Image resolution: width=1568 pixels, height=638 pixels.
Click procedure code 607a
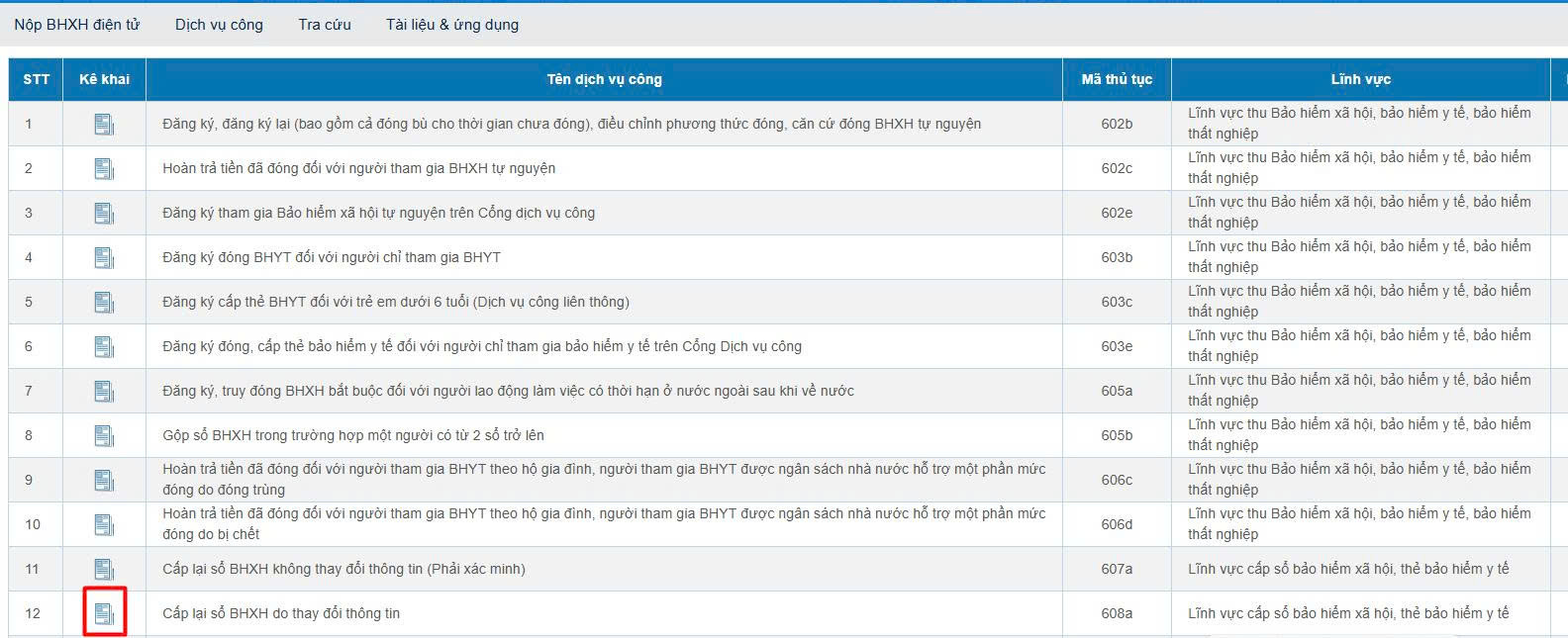pos(1117,569)
